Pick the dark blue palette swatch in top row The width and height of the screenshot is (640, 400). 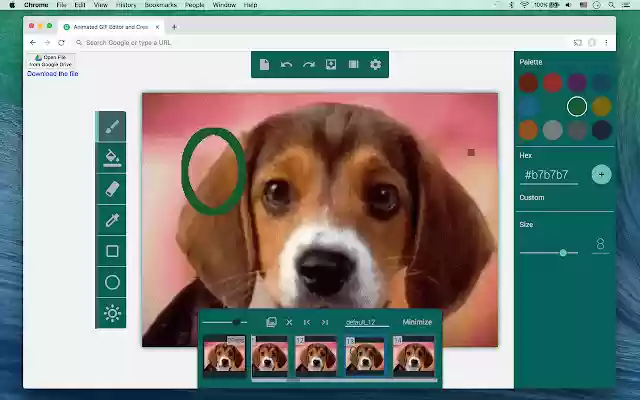[x=601, y=83]
